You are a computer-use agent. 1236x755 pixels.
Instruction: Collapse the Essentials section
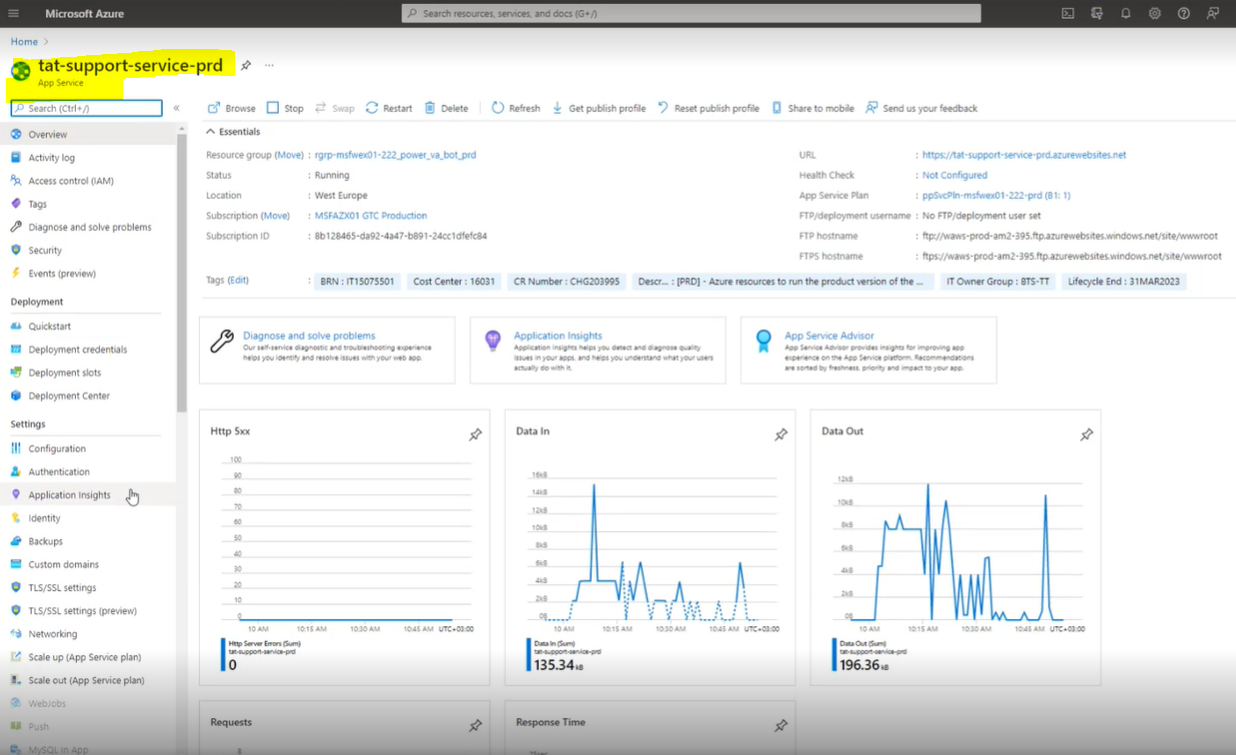pyautogui.click(x=233, y=132)
